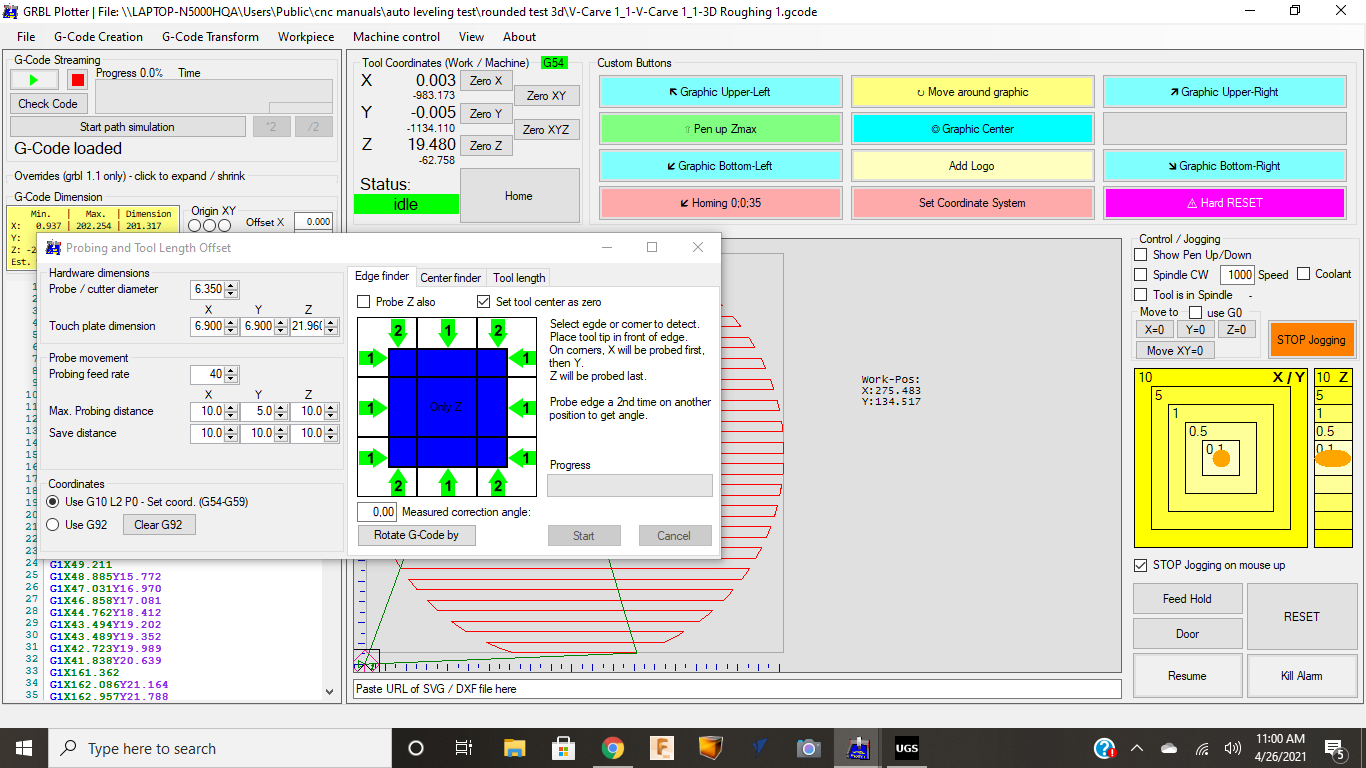Toggle Show Pen Up/Down checkbox
1366x768 pixels.
pos(1141,255)
